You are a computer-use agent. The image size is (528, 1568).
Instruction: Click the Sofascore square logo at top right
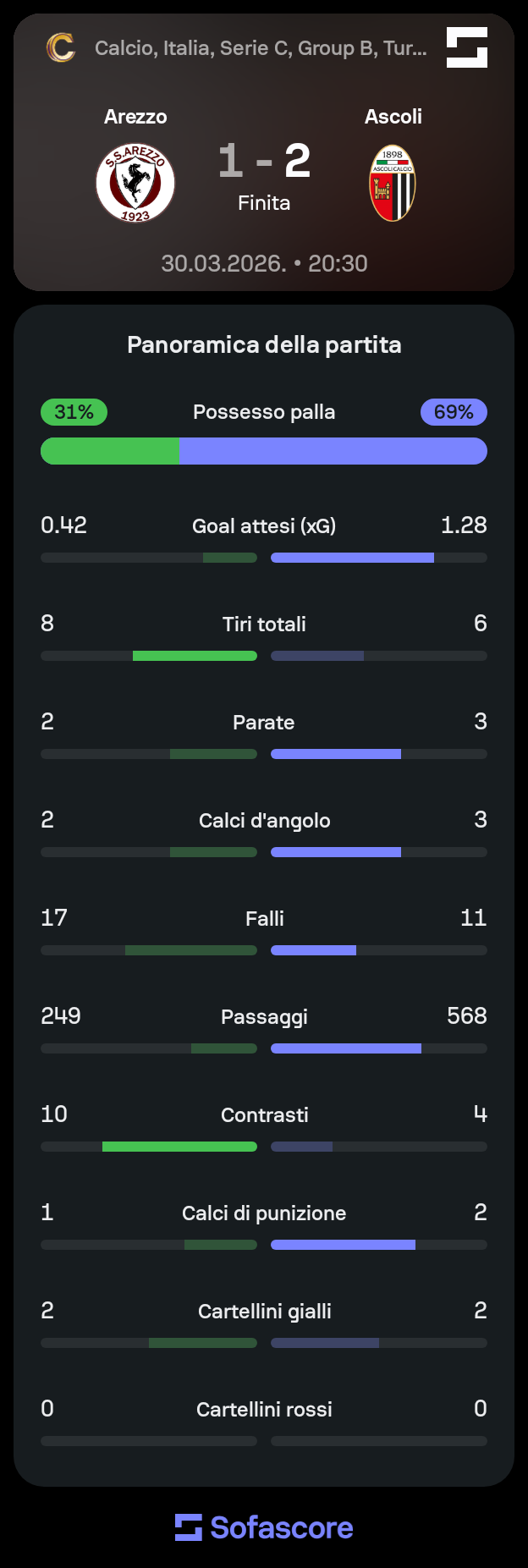pos(467,47)
